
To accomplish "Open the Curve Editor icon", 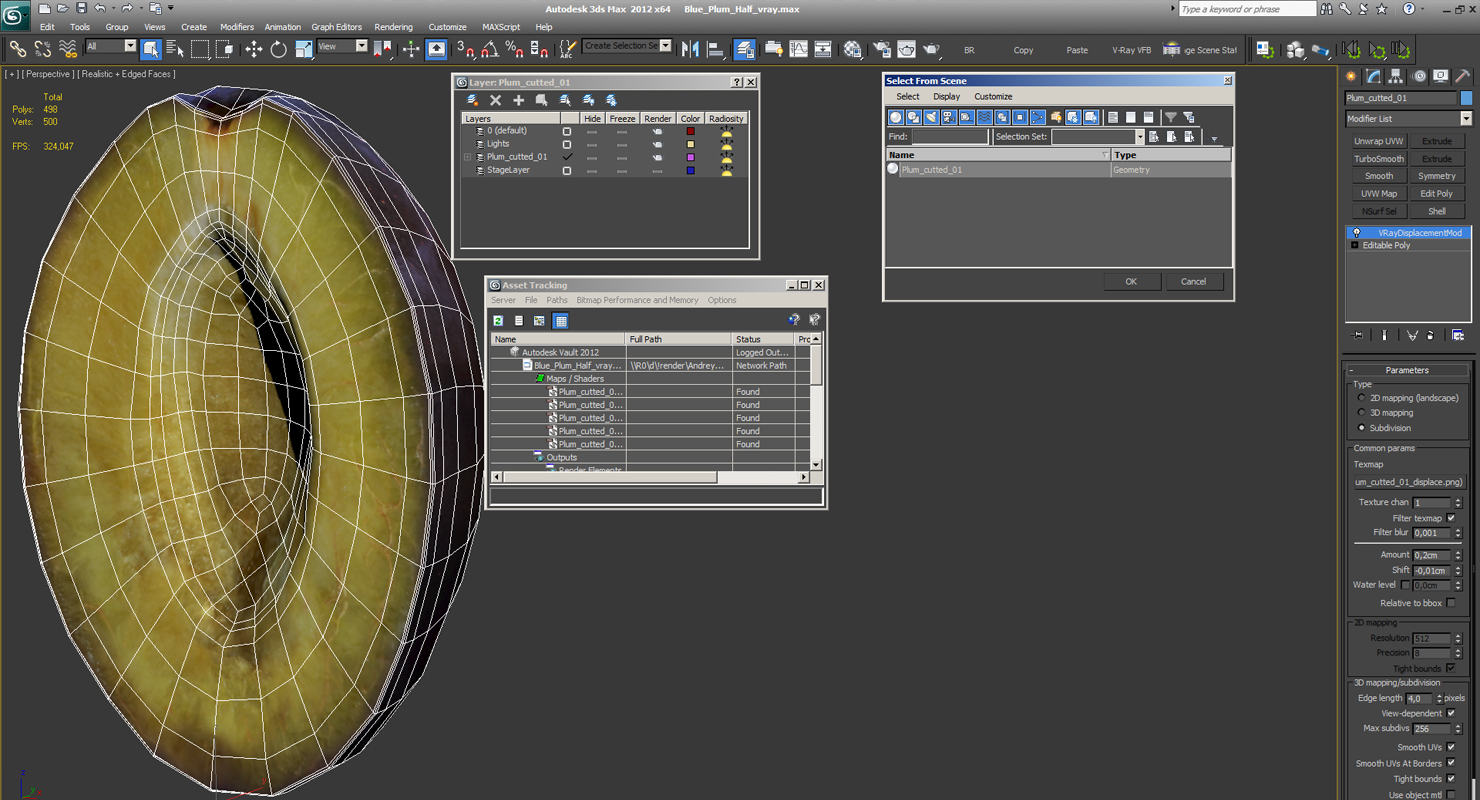I will point(798,48).
